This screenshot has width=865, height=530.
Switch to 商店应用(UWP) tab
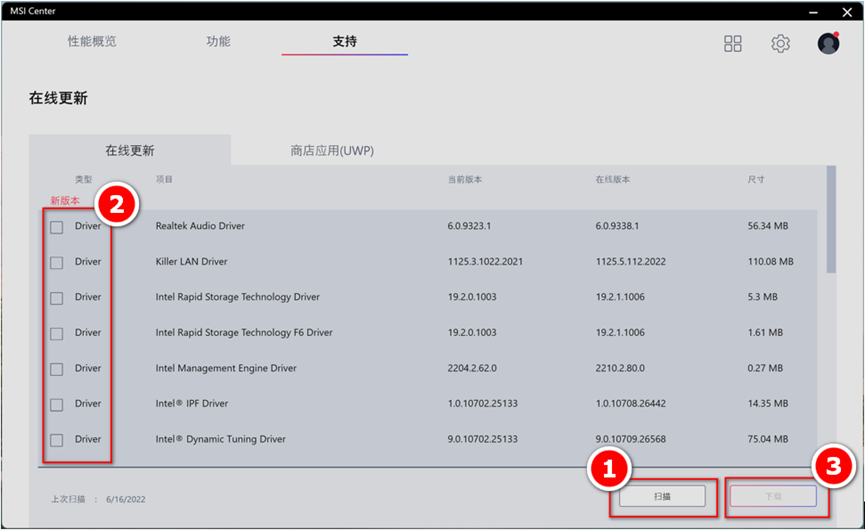(332, 151)
